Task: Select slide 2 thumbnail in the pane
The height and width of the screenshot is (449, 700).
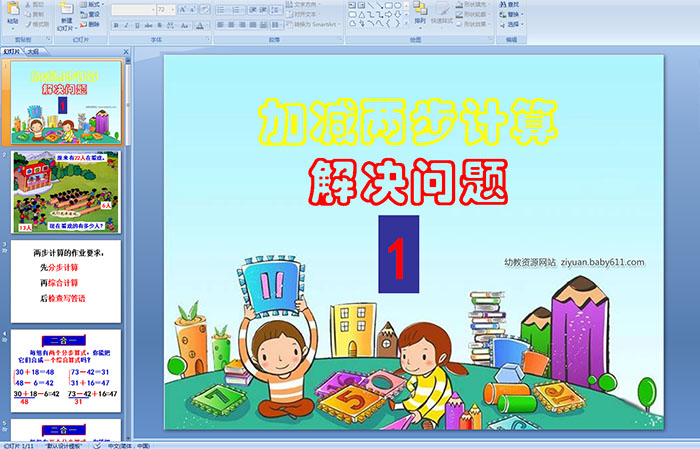Action: (65, 192)
